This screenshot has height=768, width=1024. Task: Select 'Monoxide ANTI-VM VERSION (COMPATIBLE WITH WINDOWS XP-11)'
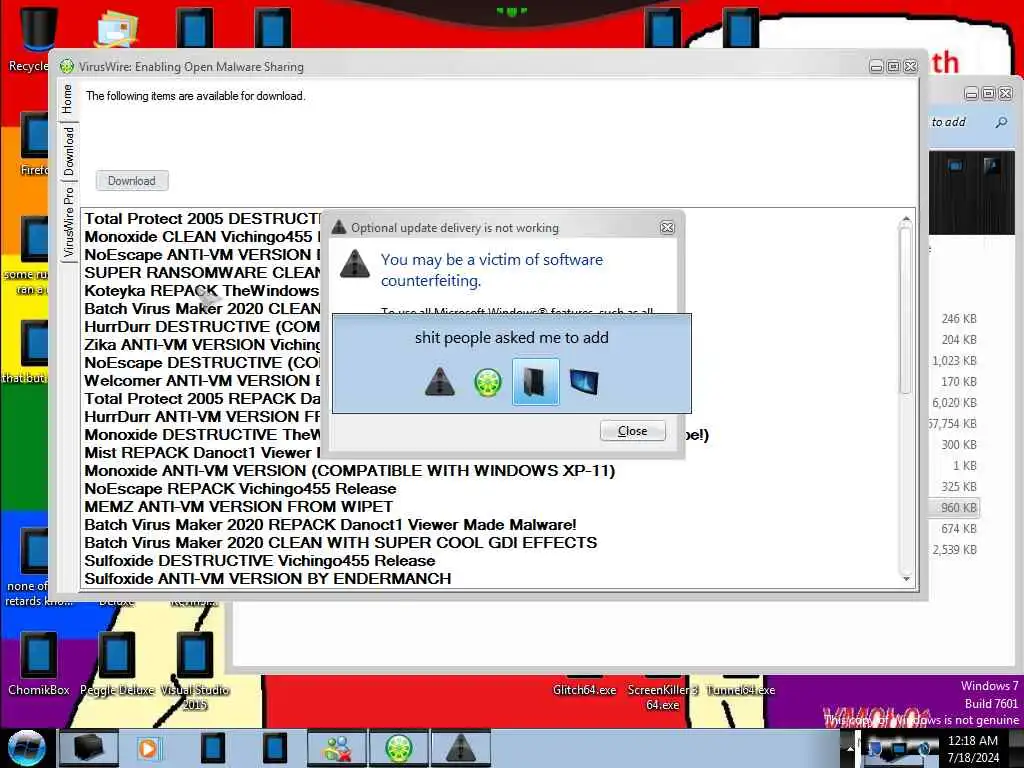click(349, 471)
